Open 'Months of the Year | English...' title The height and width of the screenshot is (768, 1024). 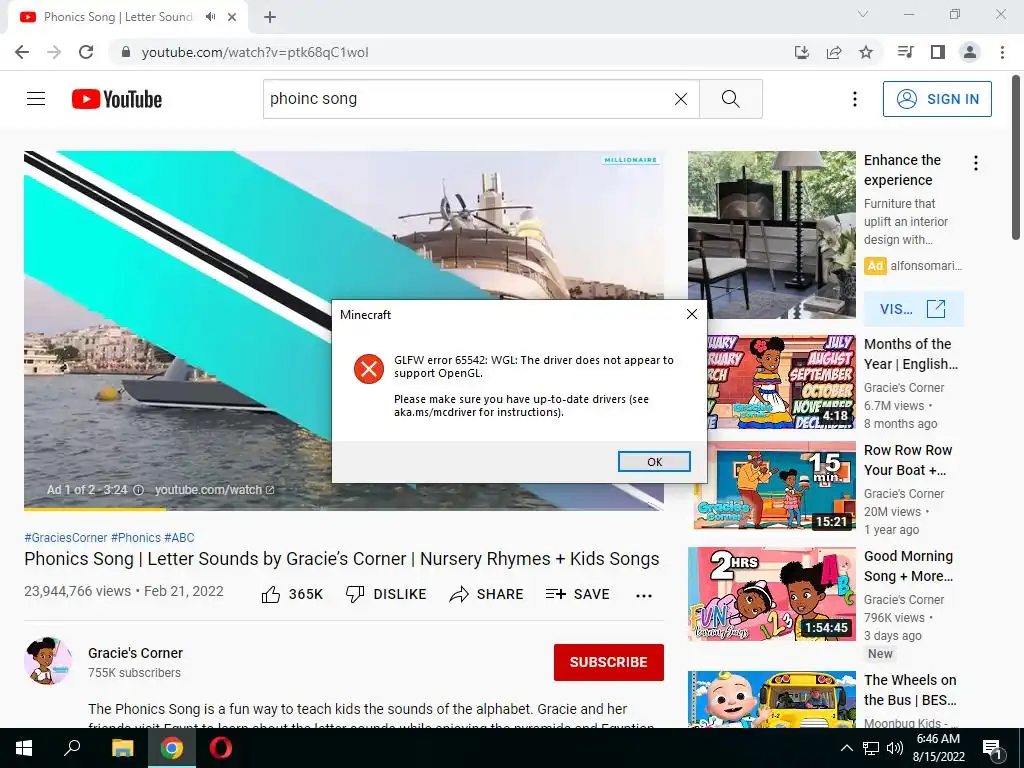pos(910,354)
